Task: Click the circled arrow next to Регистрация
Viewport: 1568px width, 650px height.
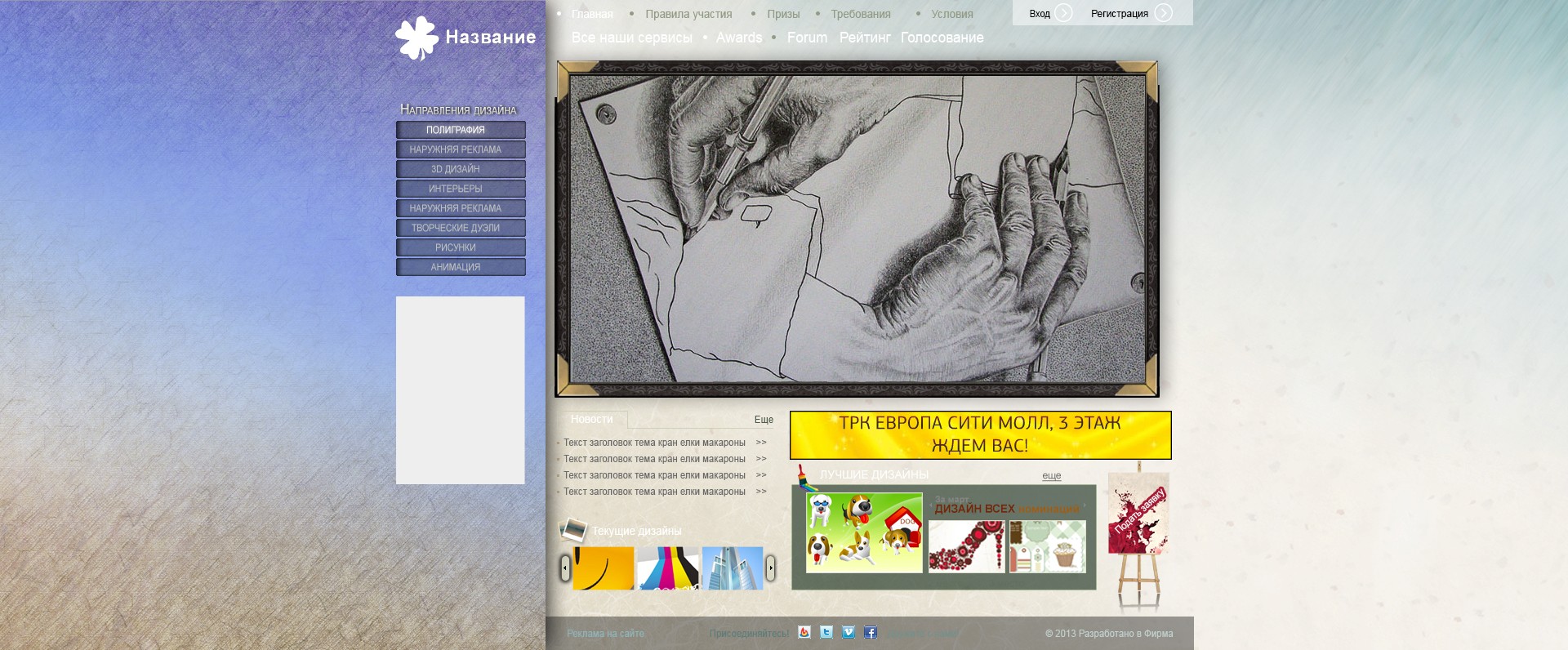Action: [x=1164, y=13]
